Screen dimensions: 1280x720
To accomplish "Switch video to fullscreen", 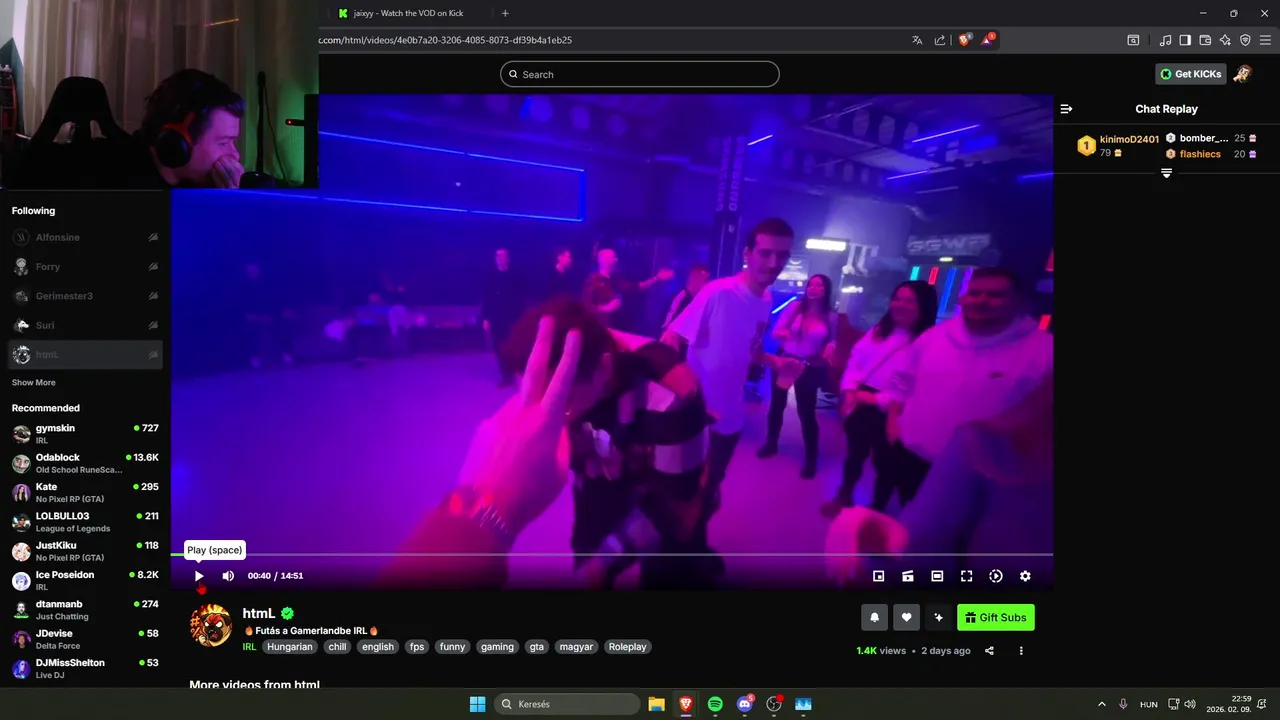I will pyautogui.click(x=966, y=576).
